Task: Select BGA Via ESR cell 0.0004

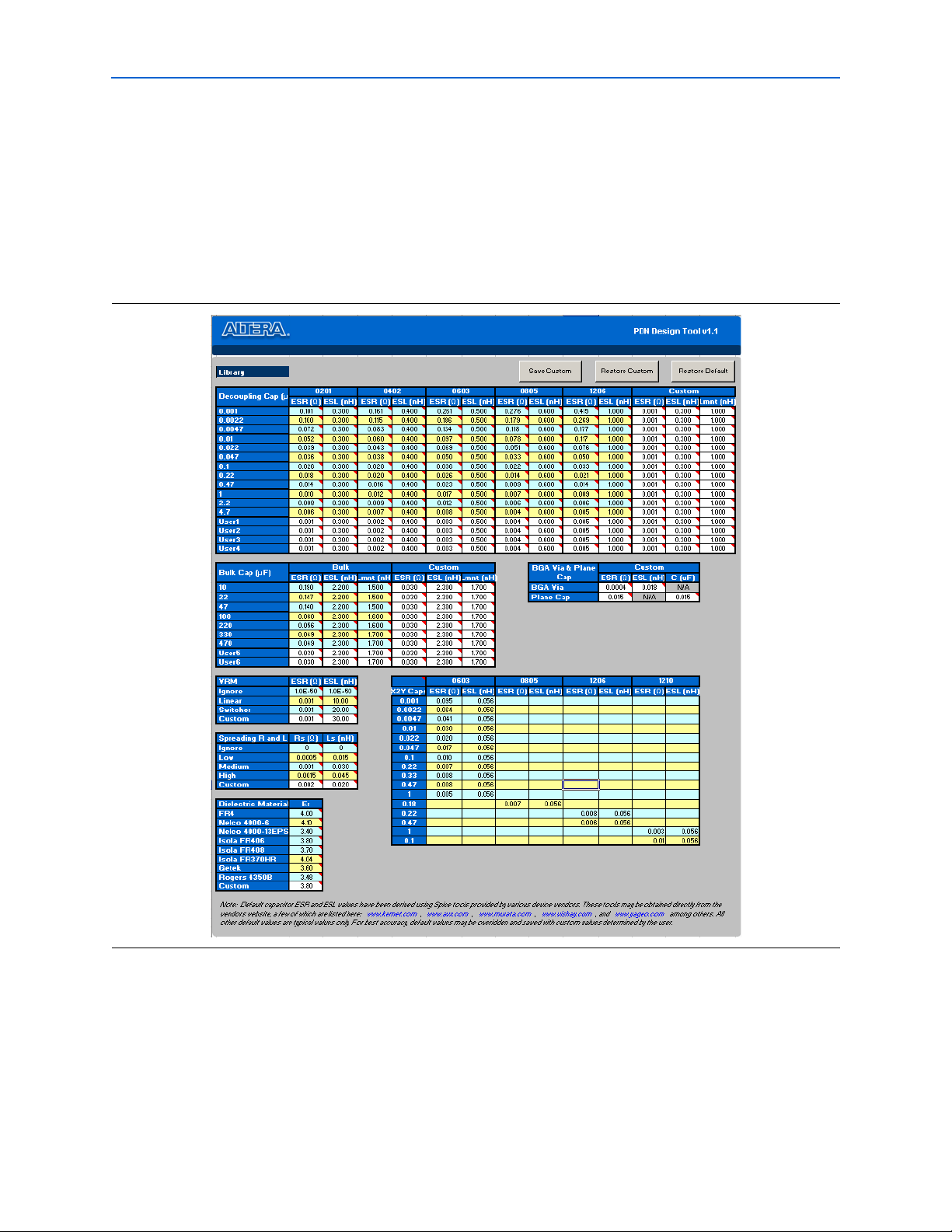Action: (x=615, y=588)
